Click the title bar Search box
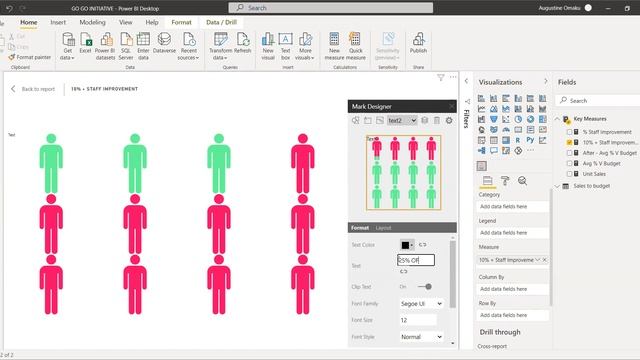This screenshot has height=360, width=640. pyautogui.click(x=331, y=8)
